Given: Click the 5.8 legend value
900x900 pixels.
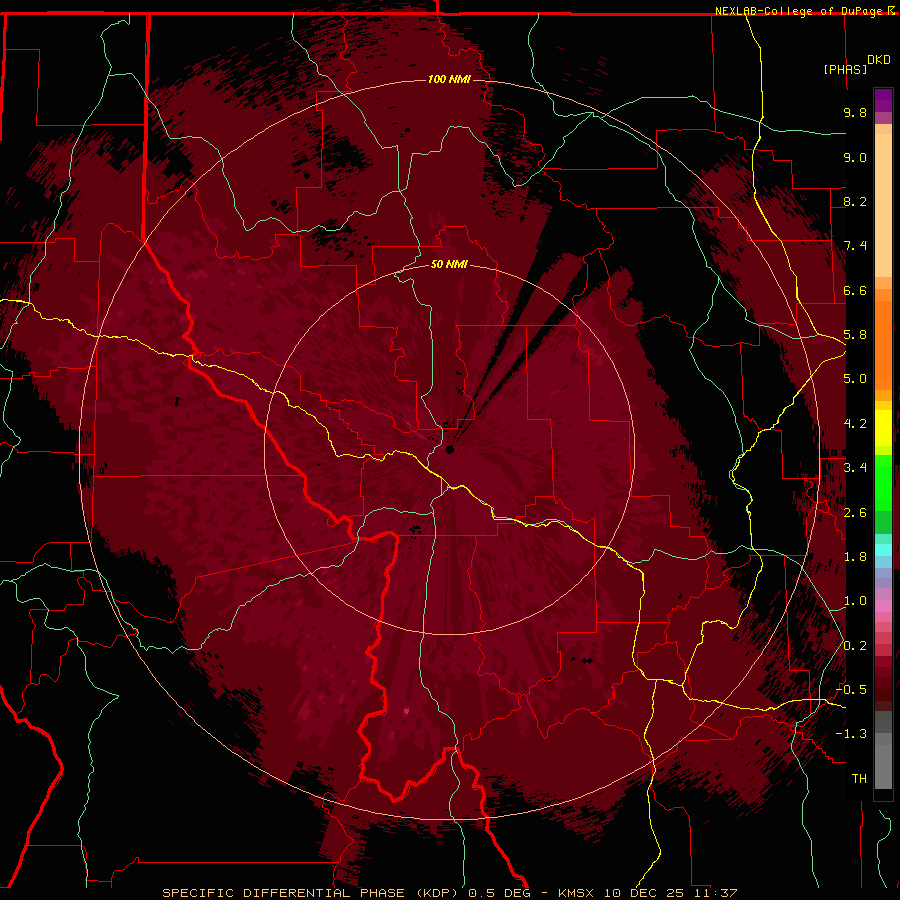Looking at the screenshot, I should (x=855, y=335).
